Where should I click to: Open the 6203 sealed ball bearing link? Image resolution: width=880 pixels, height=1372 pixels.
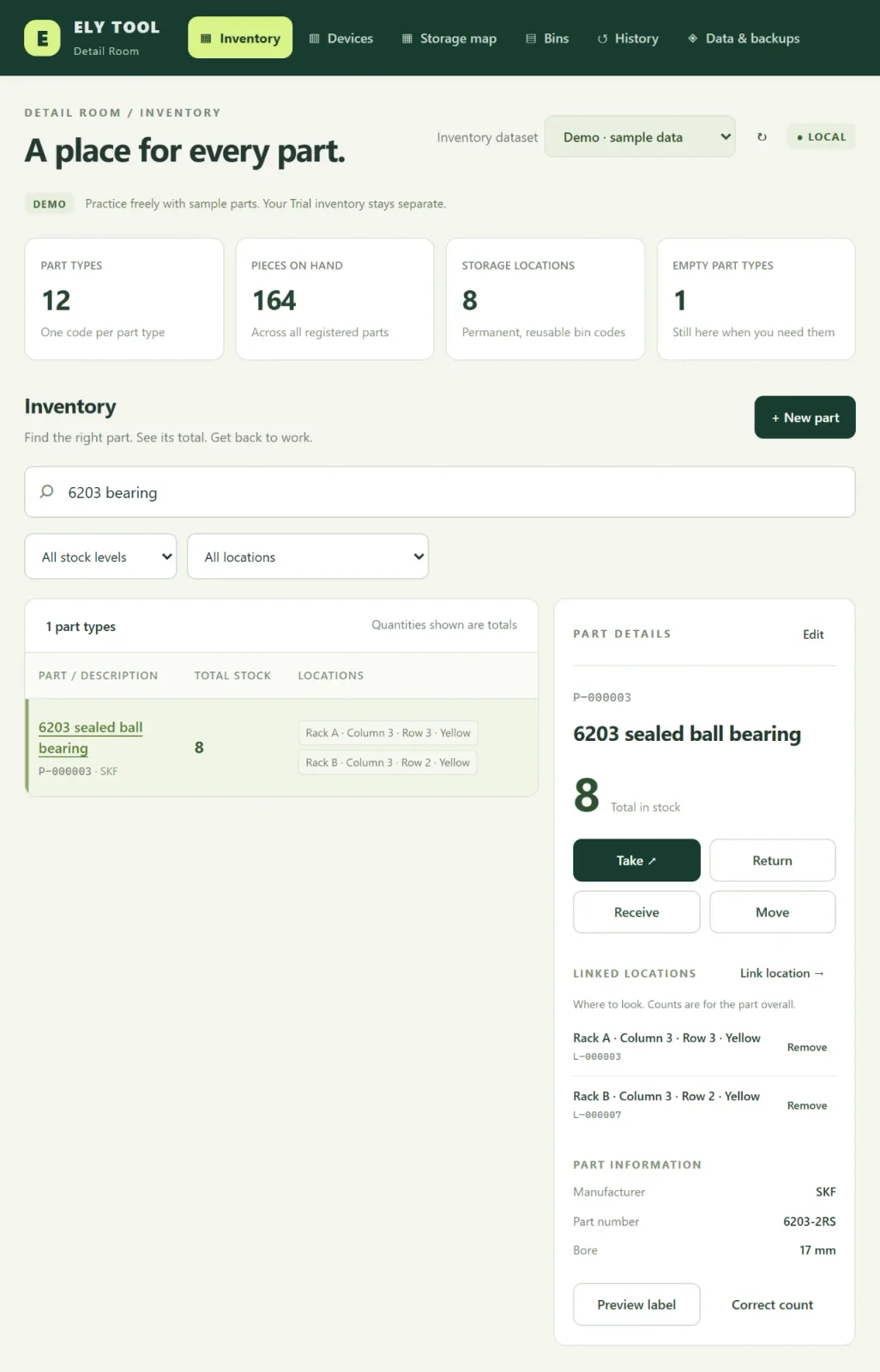[90, 737]
